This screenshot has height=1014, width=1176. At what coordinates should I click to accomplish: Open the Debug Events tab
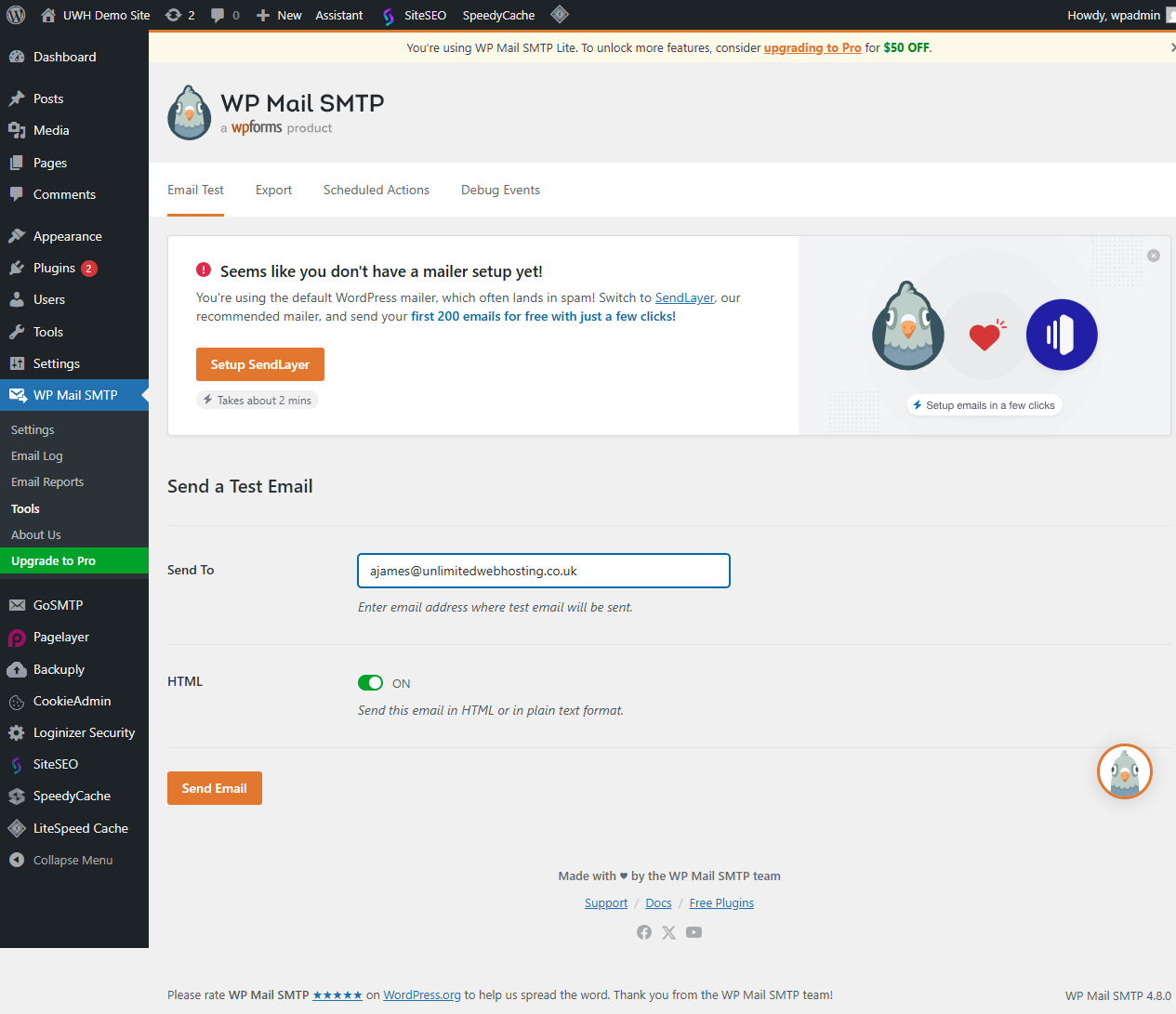[500, 190]
